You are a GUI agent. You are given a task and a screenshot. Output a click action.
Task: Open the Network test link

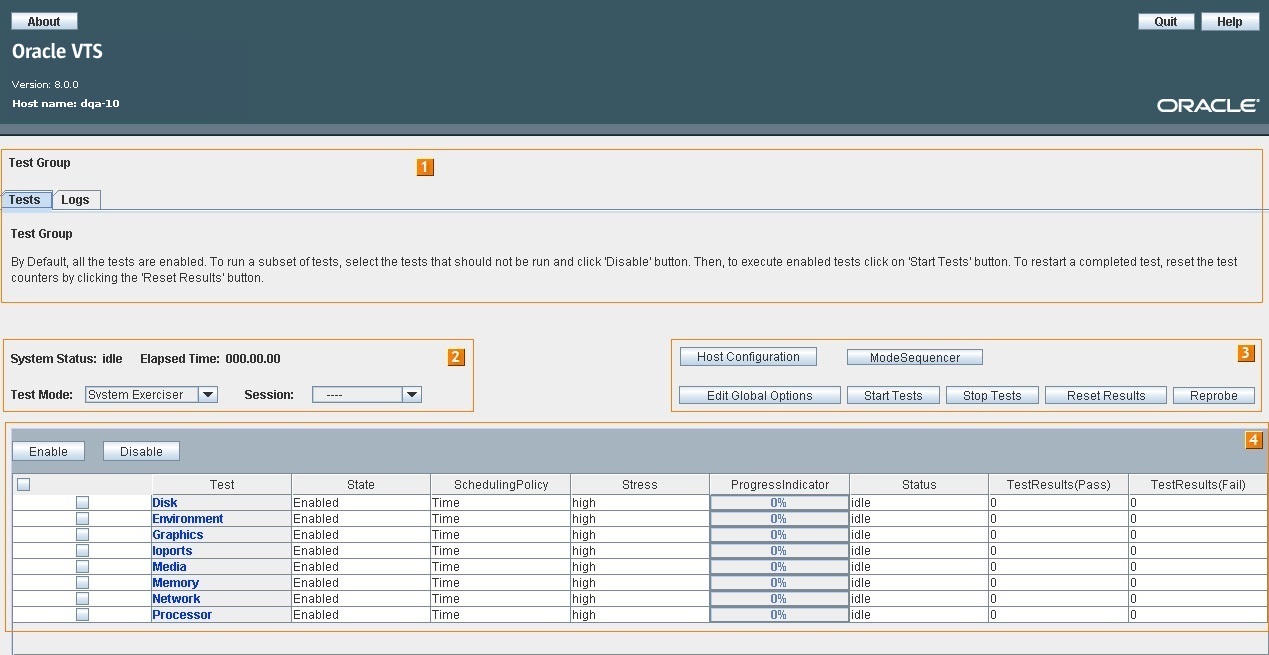177,599
